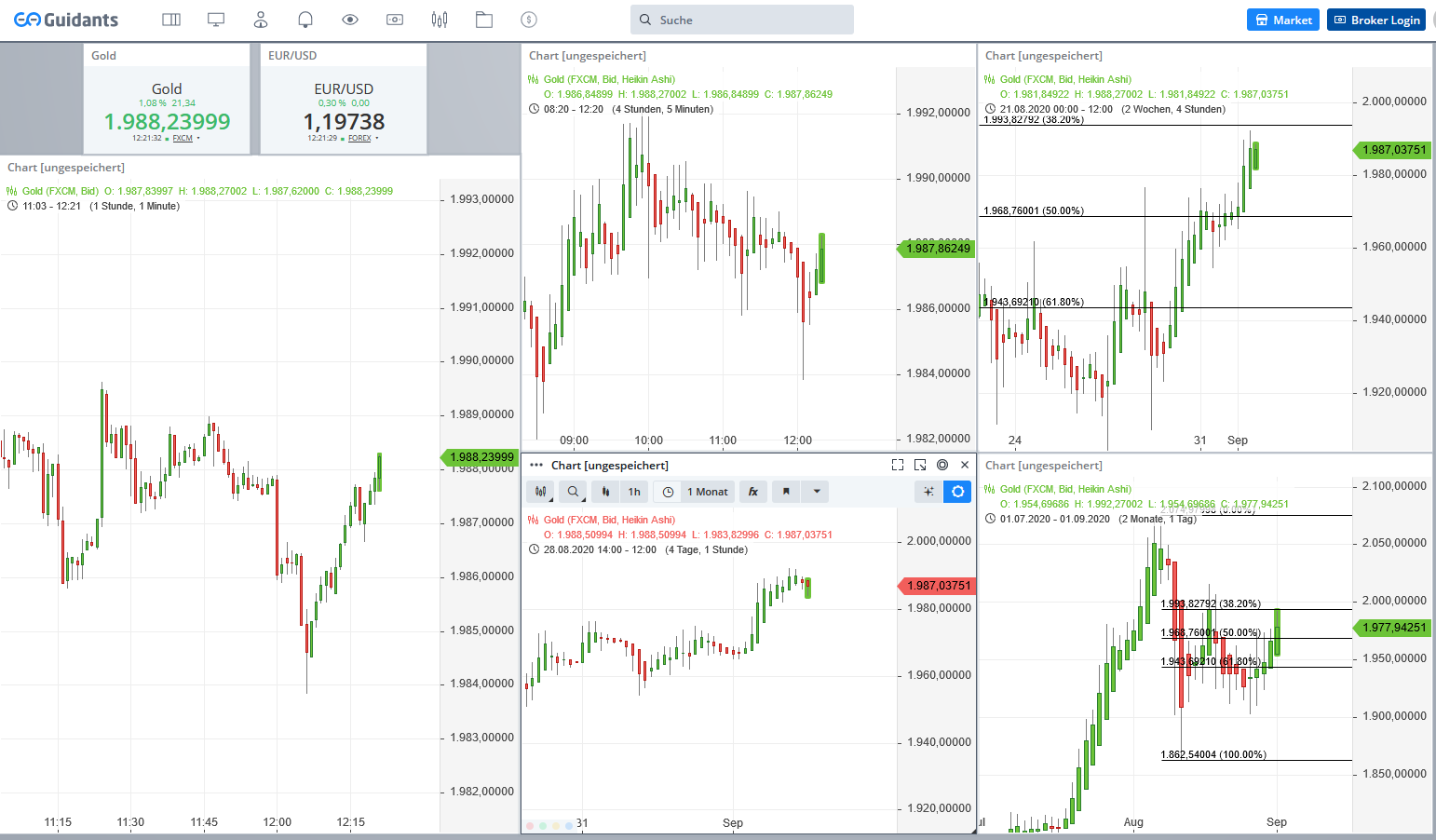Image resolution: width=1436 pixels, height=840 pixels.
Task: Select the daily chart title tab at bottom right
Action: coord(1044,466)
